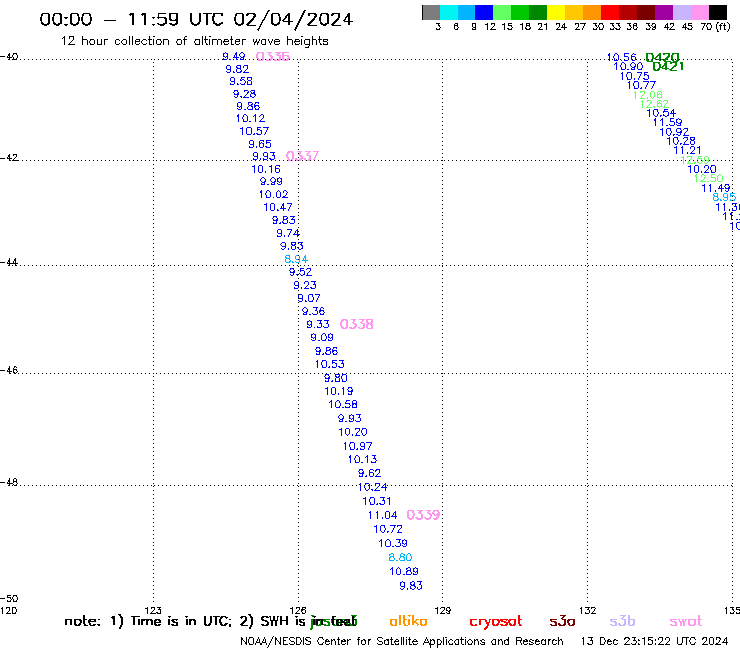Image resolution: width=740 pixels, height=650 pixels.
Task: Click the 'note: 1) Time is in UTC' text
Action: (x=148, y=621)
